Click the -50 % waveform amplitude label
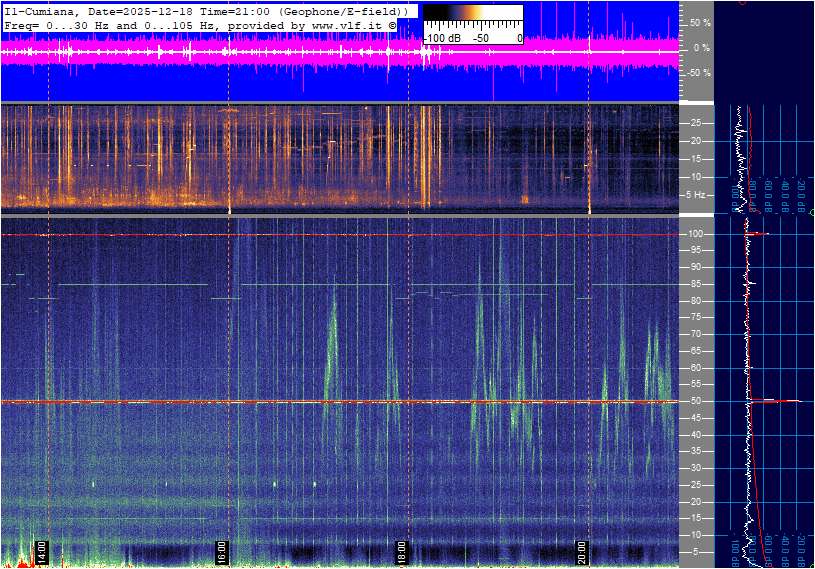 point(700,73)
